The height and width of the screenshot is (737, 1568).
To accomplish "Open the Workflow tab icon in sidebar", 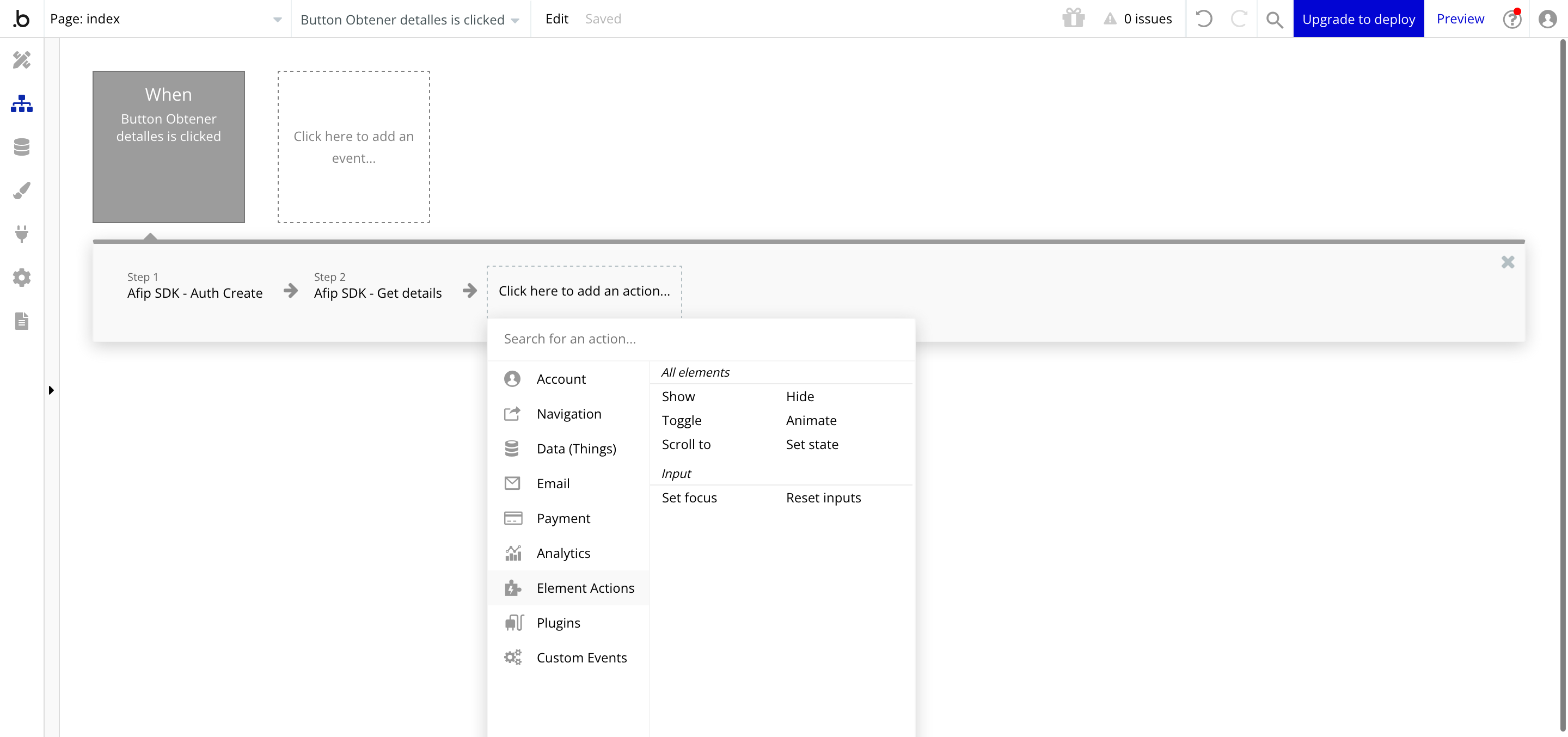I will [x=21, y=103].
